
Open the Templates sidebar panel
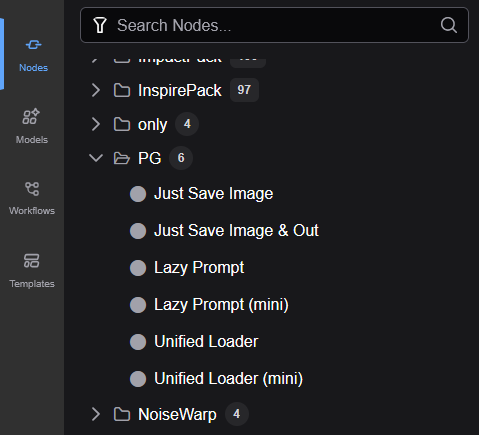coord(32,270)
